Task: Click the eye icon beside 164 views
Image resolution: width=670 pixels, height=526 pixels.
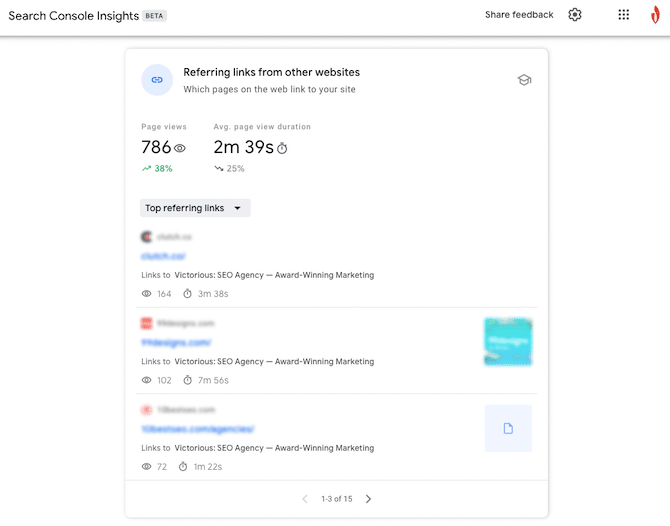Action: pyautogui.click(x=147, y=294)
